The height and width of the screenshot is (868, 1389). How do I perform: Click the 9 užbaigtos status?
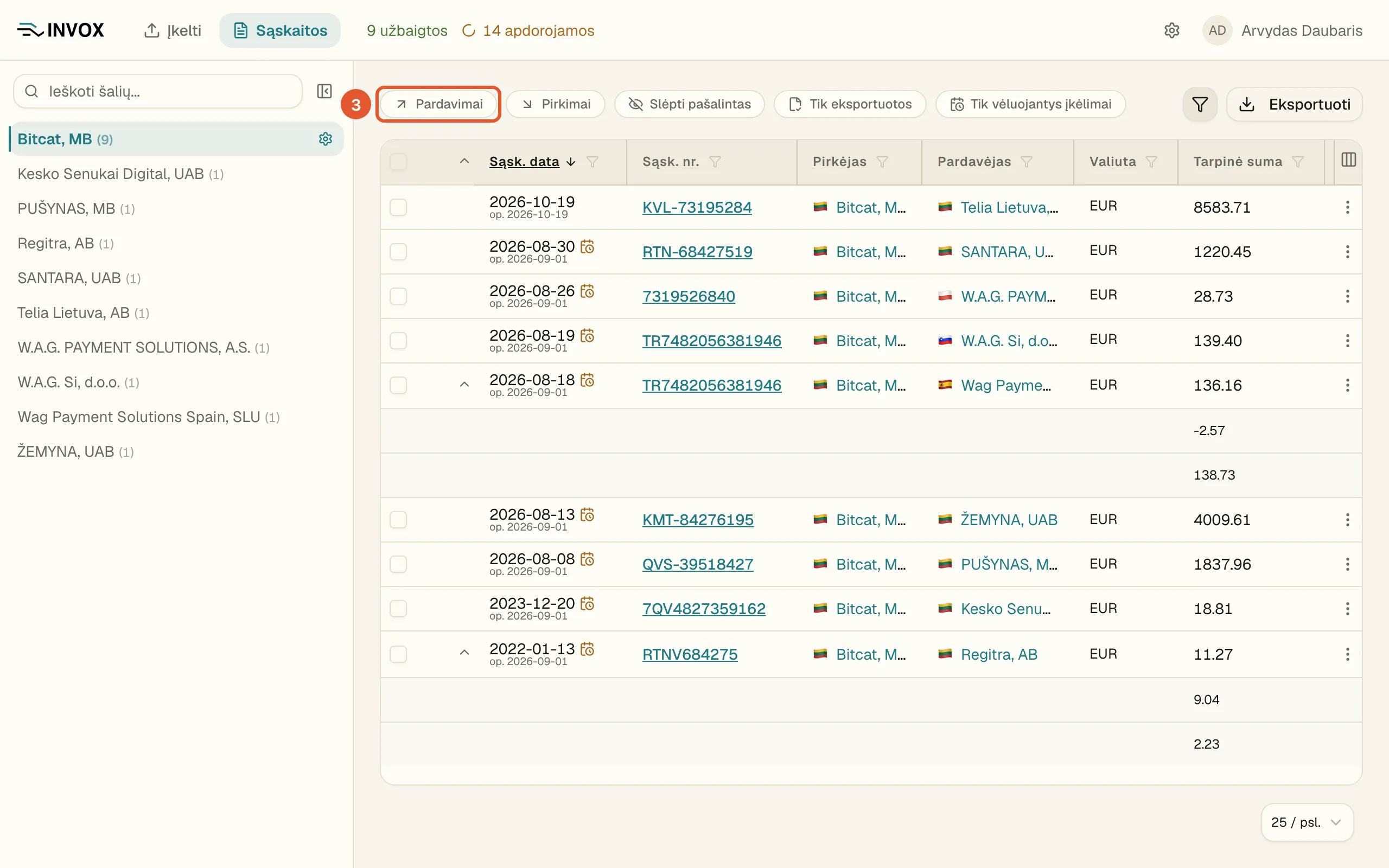point(407,30)
